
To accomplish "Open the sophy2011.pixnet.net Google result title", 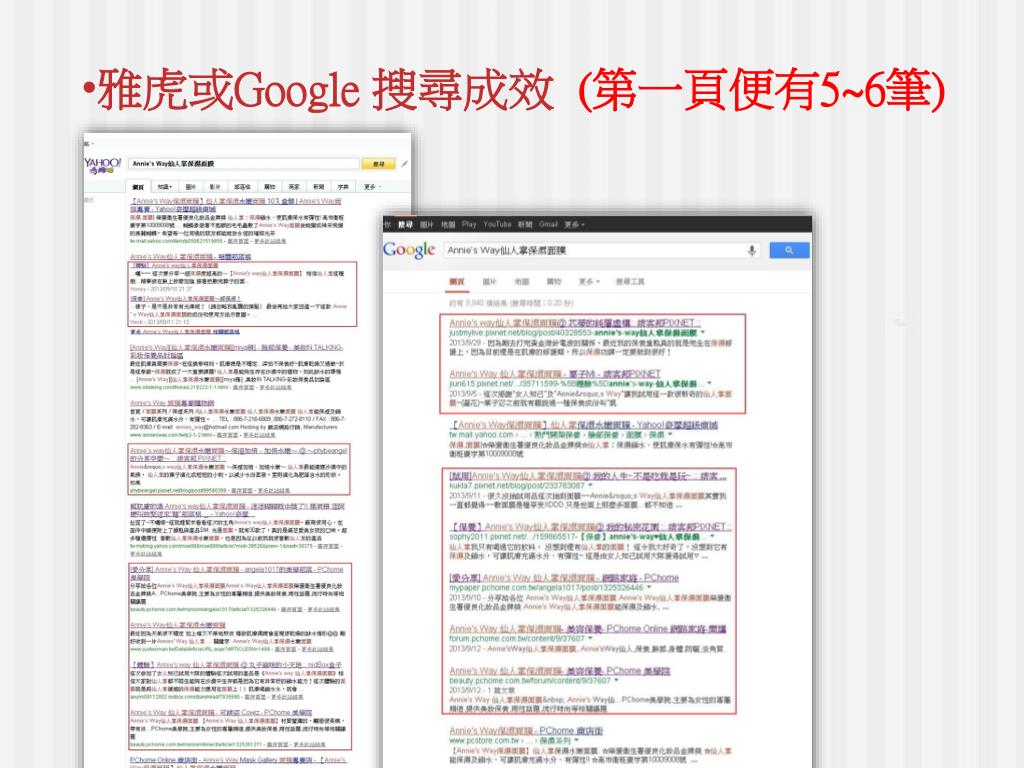I will tap(590, 526).
